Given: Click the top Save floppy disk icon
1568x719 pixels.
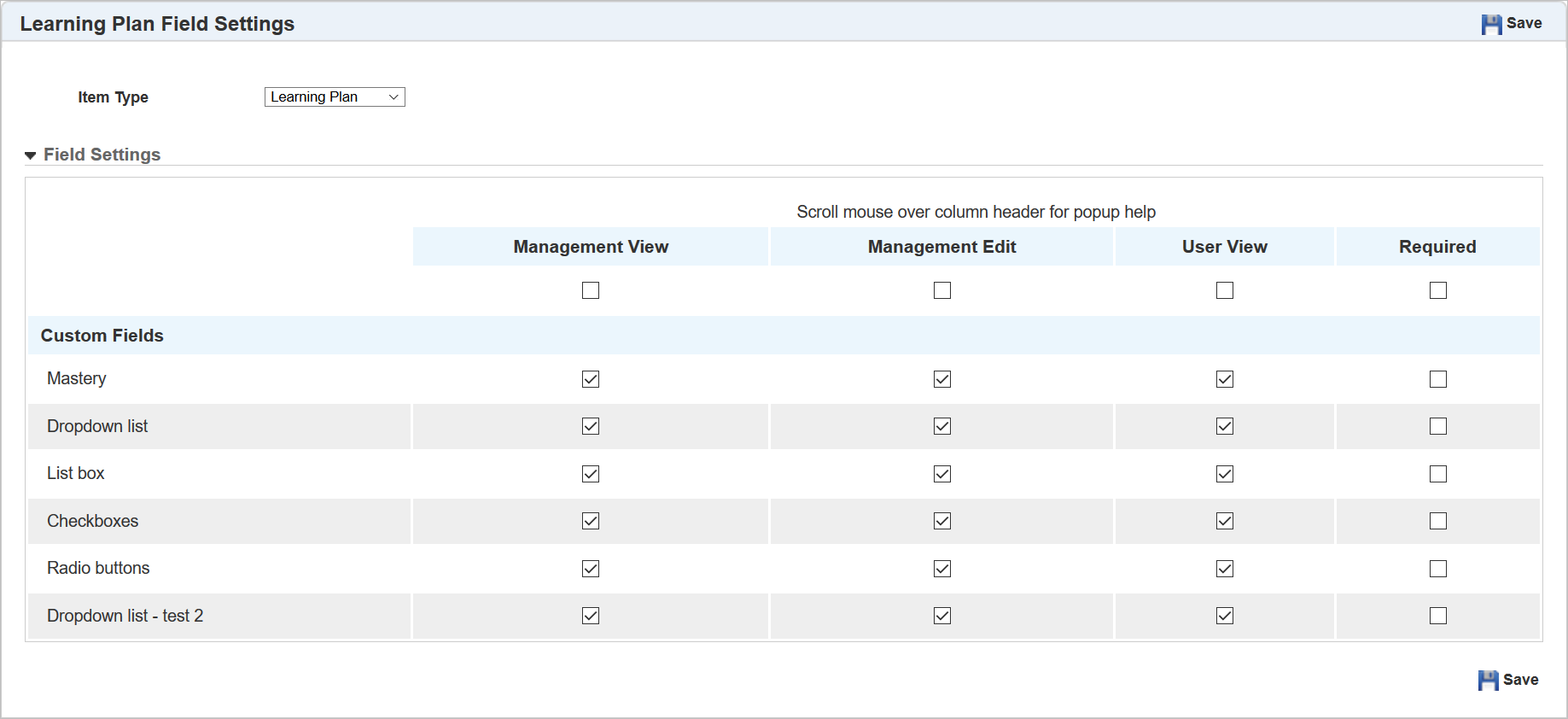Looking at the screenshot, I should click(1490, 25).
